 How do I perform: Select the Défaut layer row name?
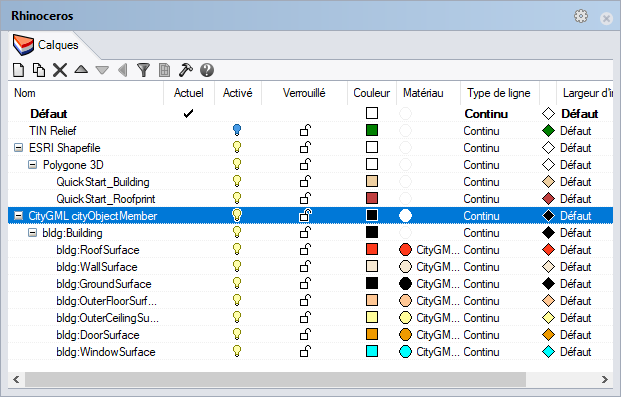coord(49,114)
